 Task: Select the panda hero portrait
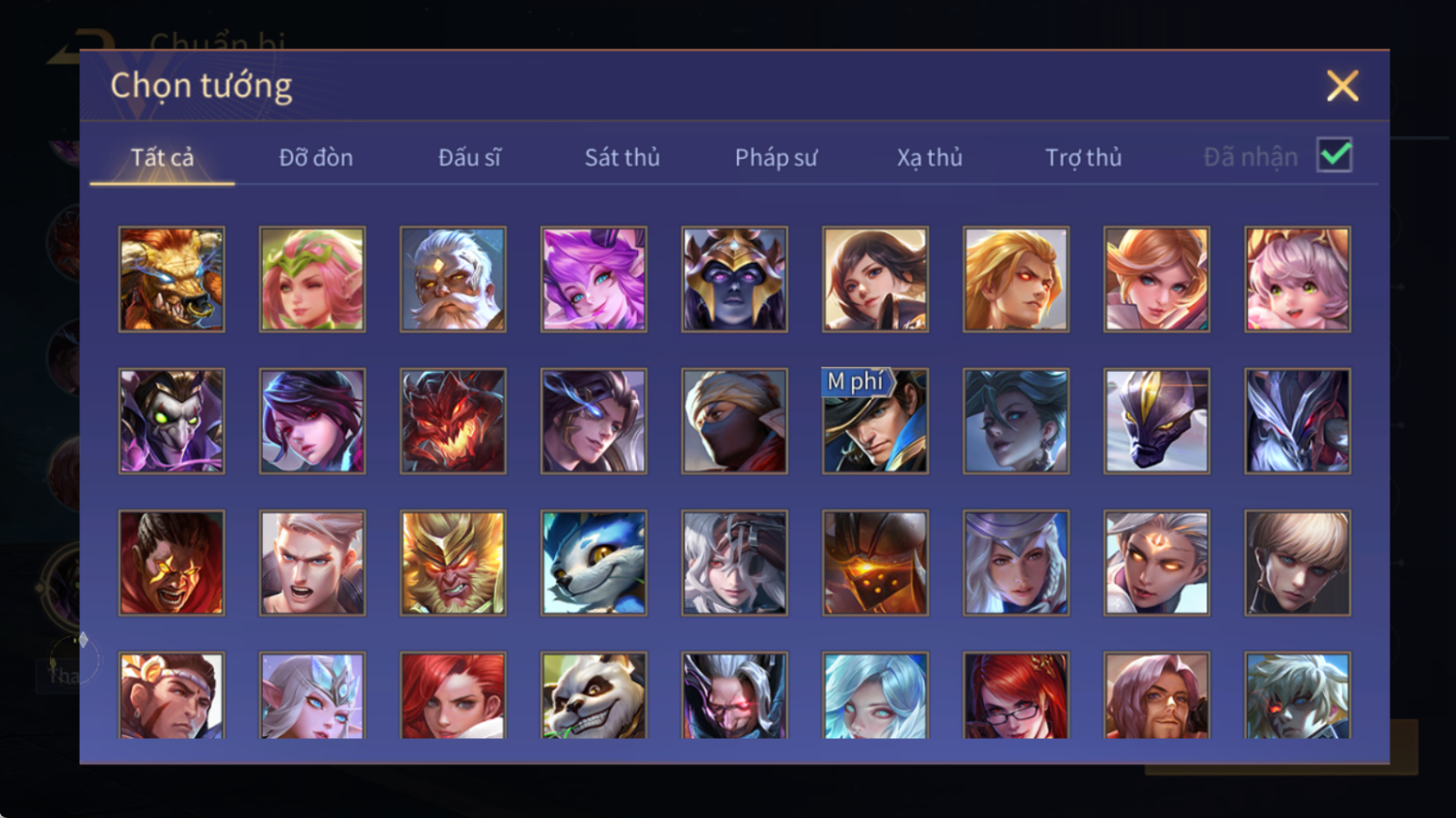coord(594,696)
